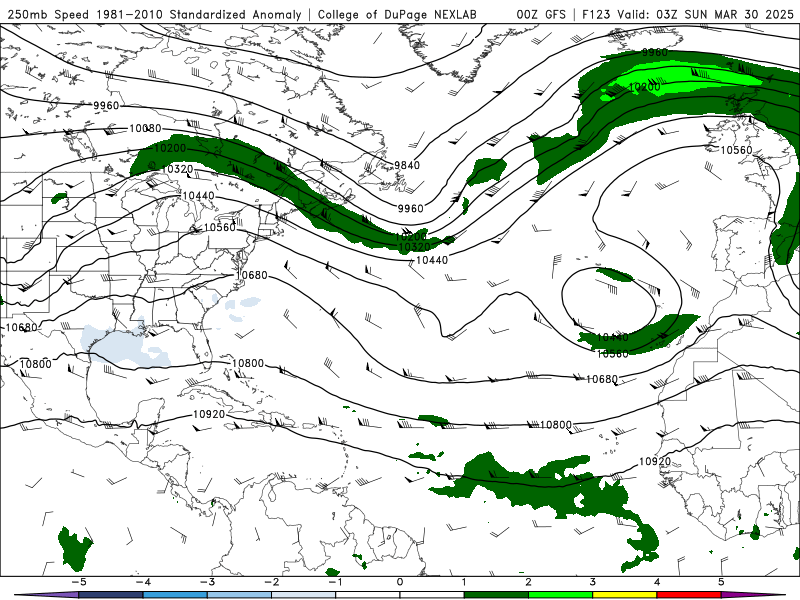Image resolution: width=800 pixels, height=600 pixels.
Task: Select the 10560 contour label over Ohio
Action: tap(220, 228)
